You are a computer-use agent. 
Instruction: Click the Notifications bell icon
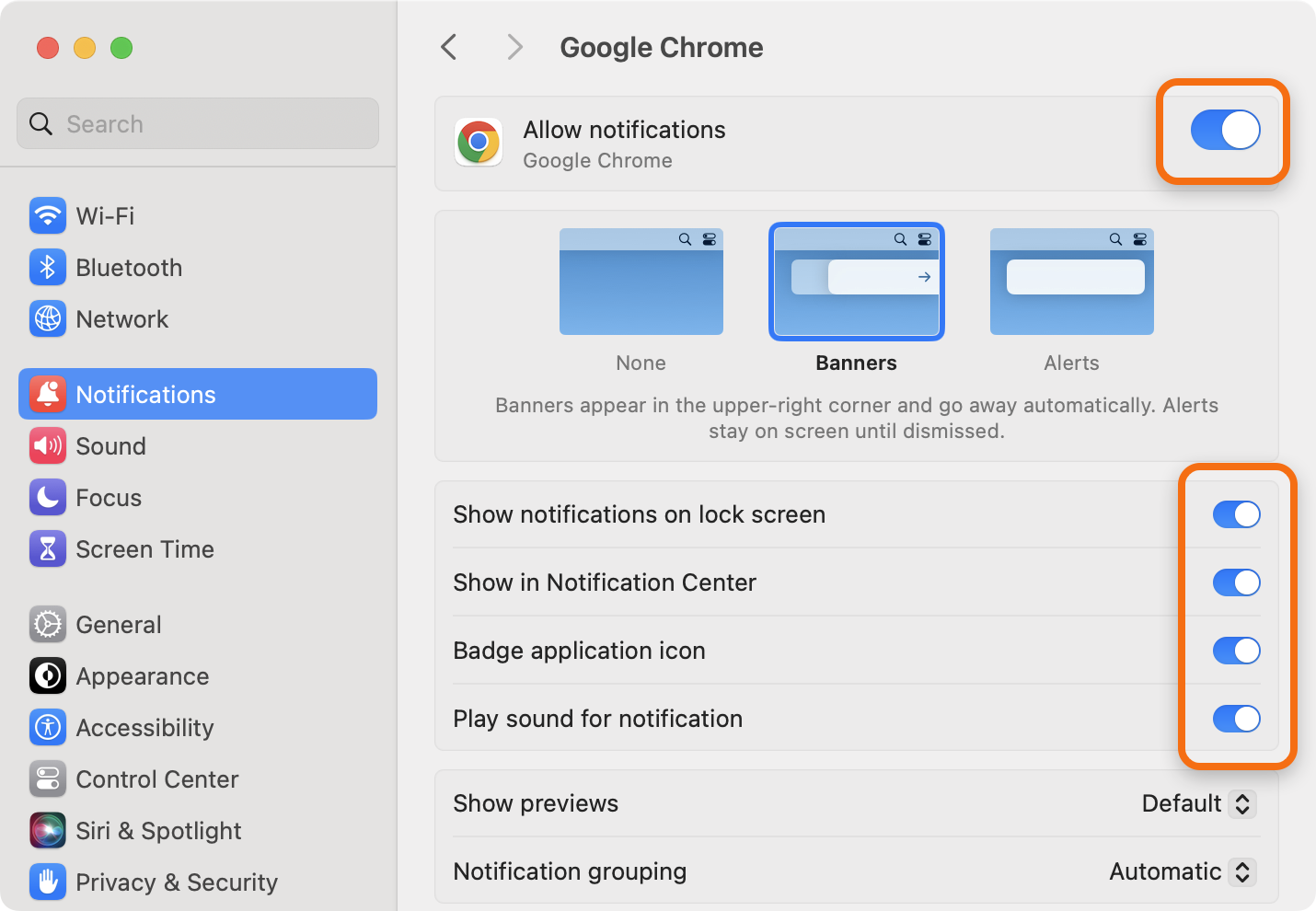click(48, 395)
